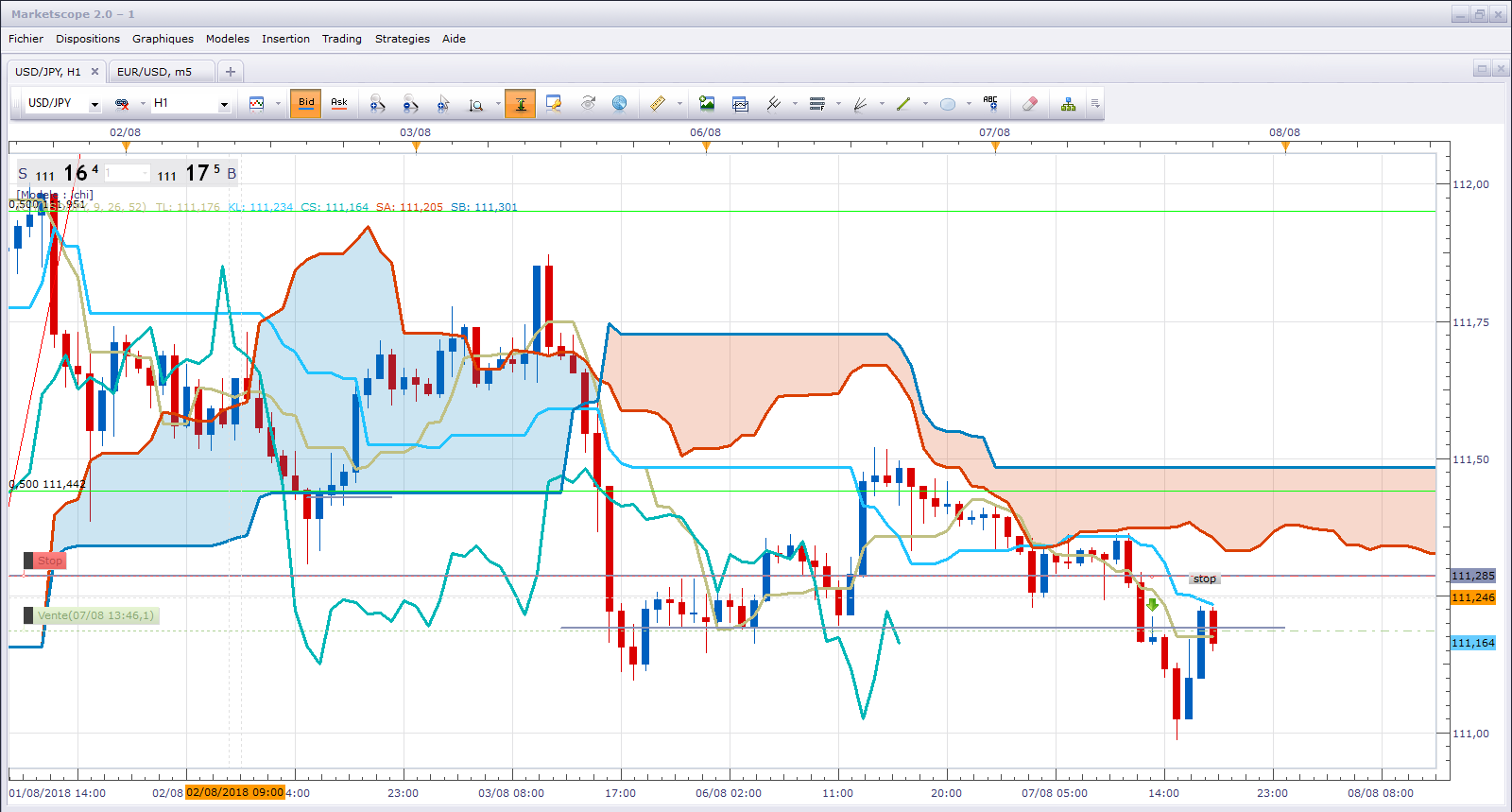Click the Vente(07/08 13:46,1) order label
Screen dimensions: 1512x812
point(91,615)
